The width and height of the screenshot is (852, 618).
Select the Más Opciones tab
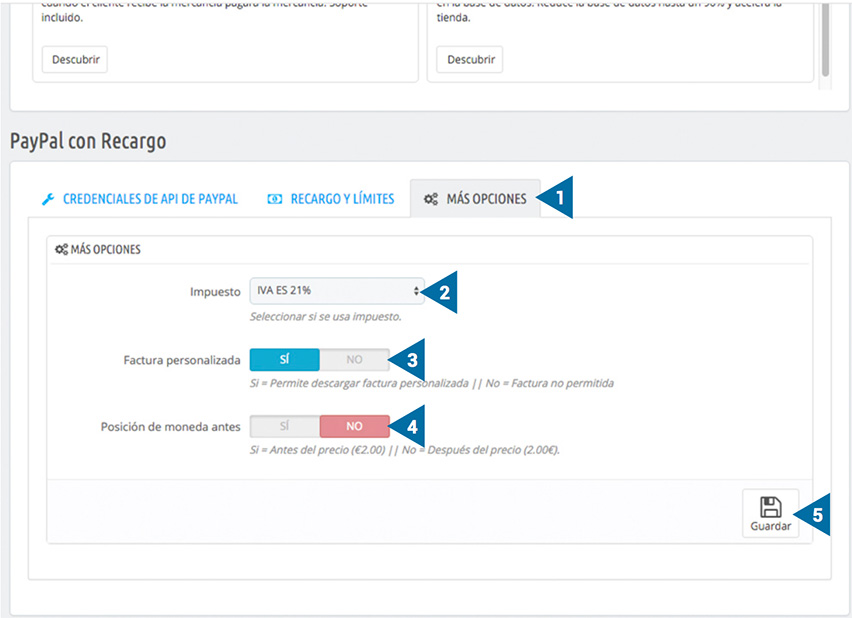tap(475, 199)
